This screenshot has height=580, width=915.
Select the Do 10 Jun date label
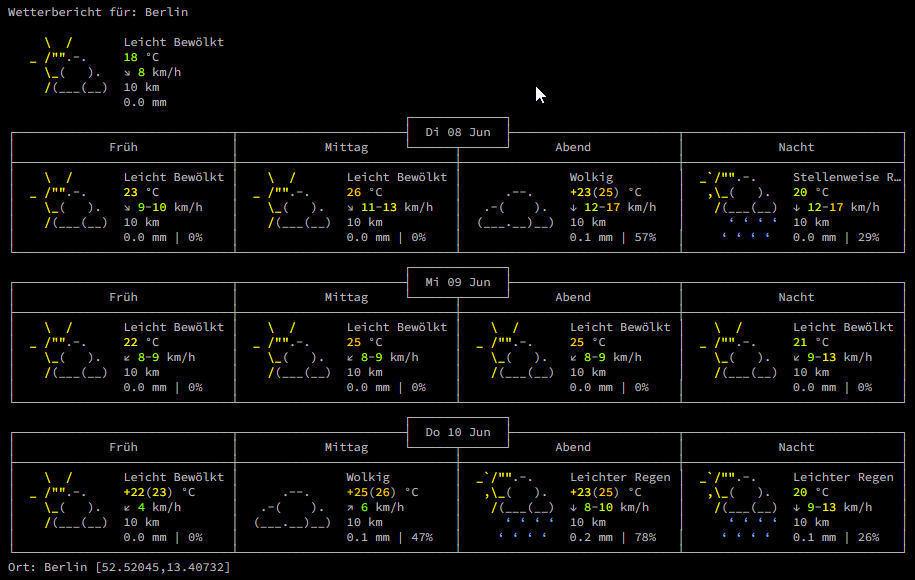(x=458, y=432)
